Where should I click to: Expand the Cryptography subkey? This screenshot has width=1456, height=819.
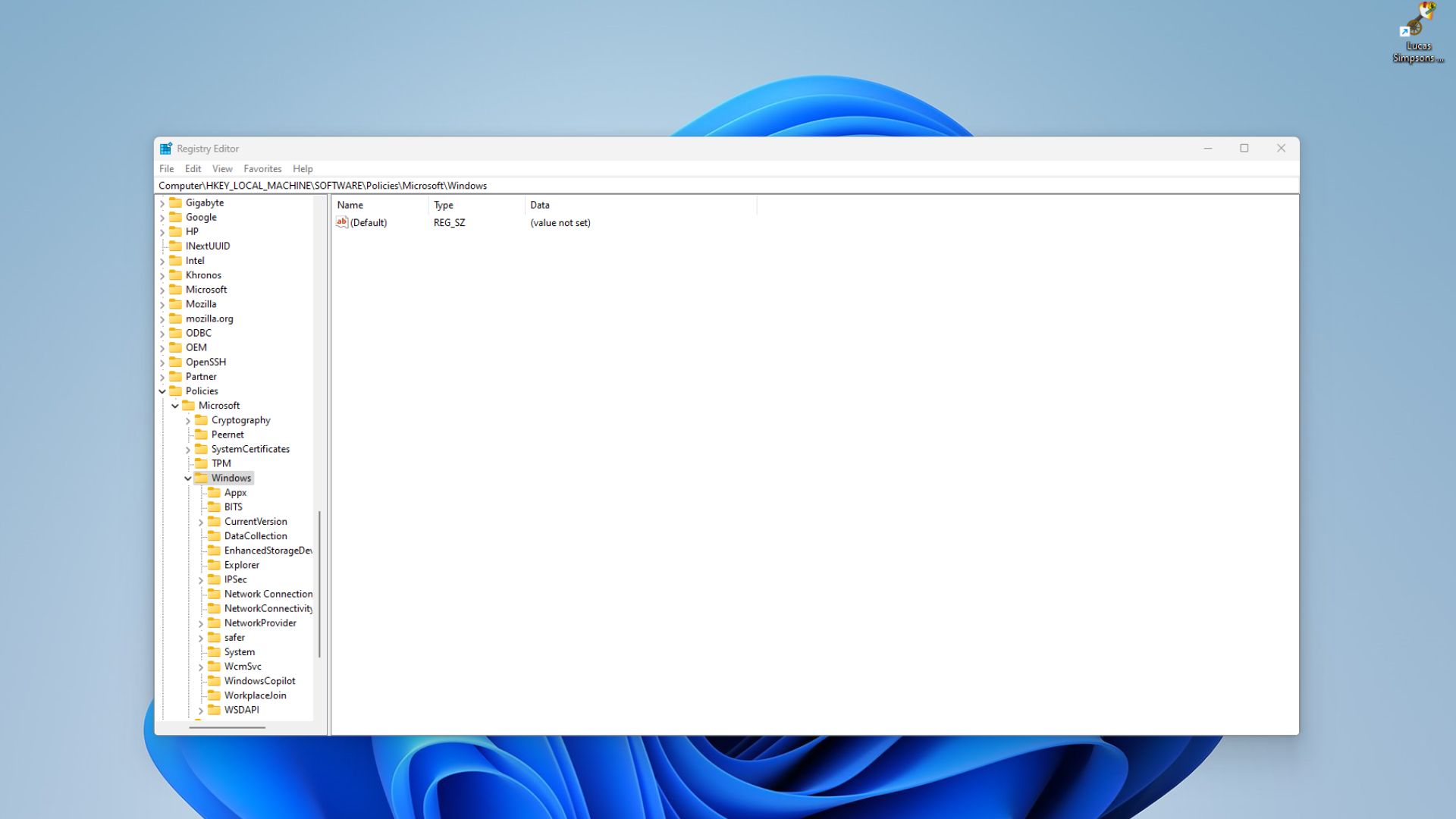click(x=188, y=419)
